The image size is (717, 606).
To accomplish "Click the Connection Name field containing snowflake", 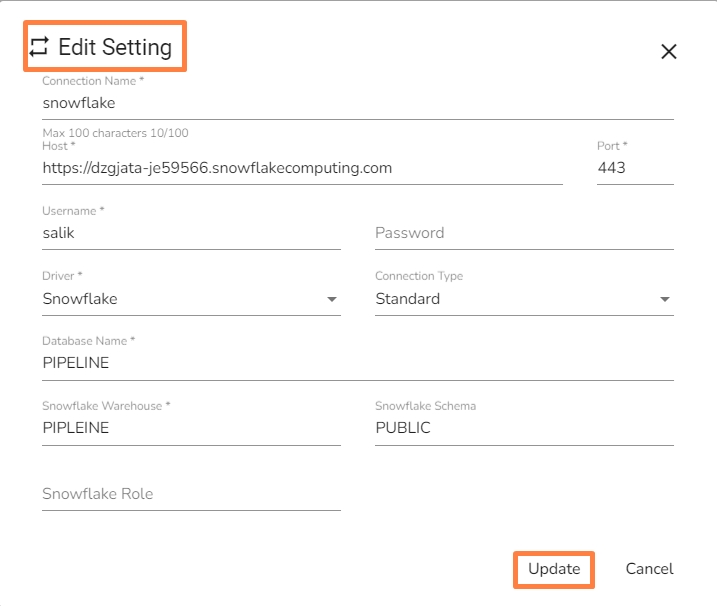I will click(x=357, y=102).
